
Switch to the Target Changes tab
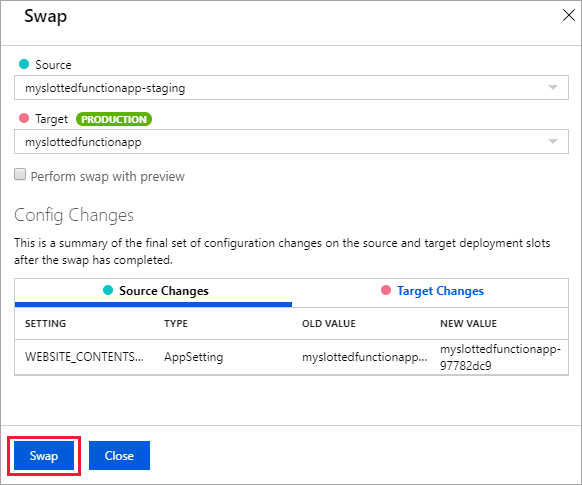click(440, 291)
